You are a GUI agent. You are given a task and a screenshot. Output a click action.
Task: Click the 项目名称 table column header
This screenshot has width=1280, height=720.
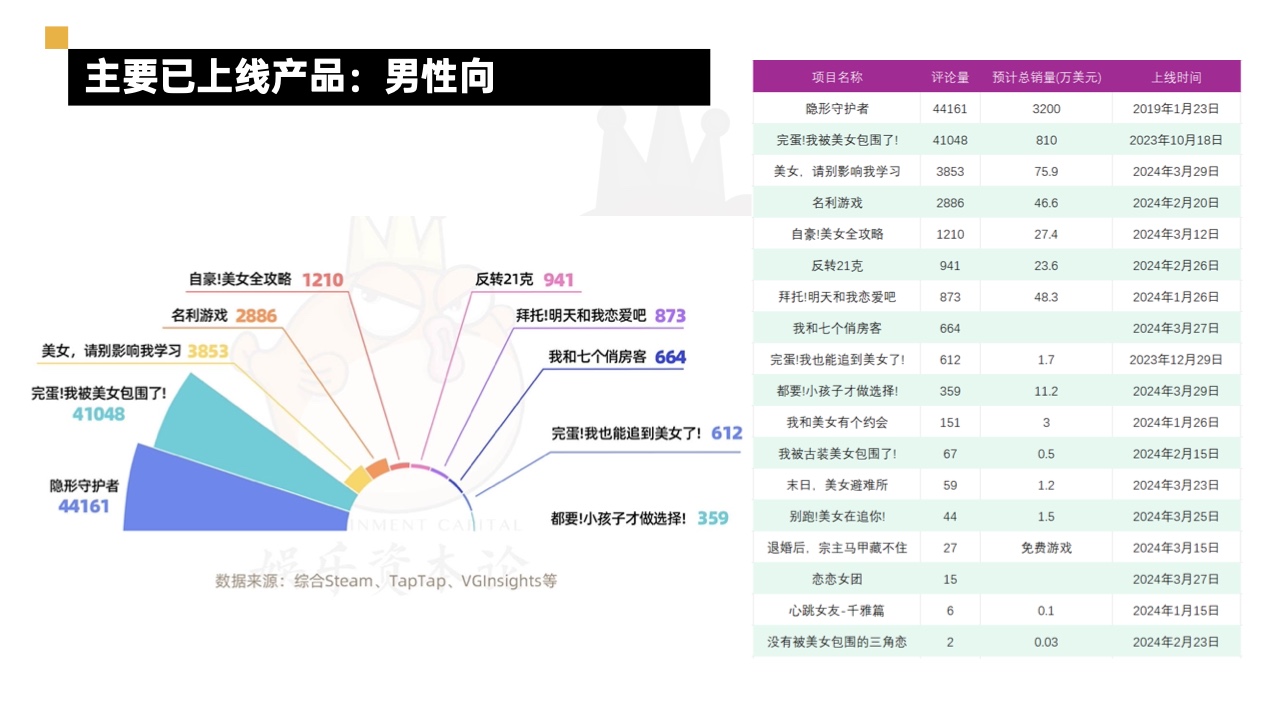point(836,77)
